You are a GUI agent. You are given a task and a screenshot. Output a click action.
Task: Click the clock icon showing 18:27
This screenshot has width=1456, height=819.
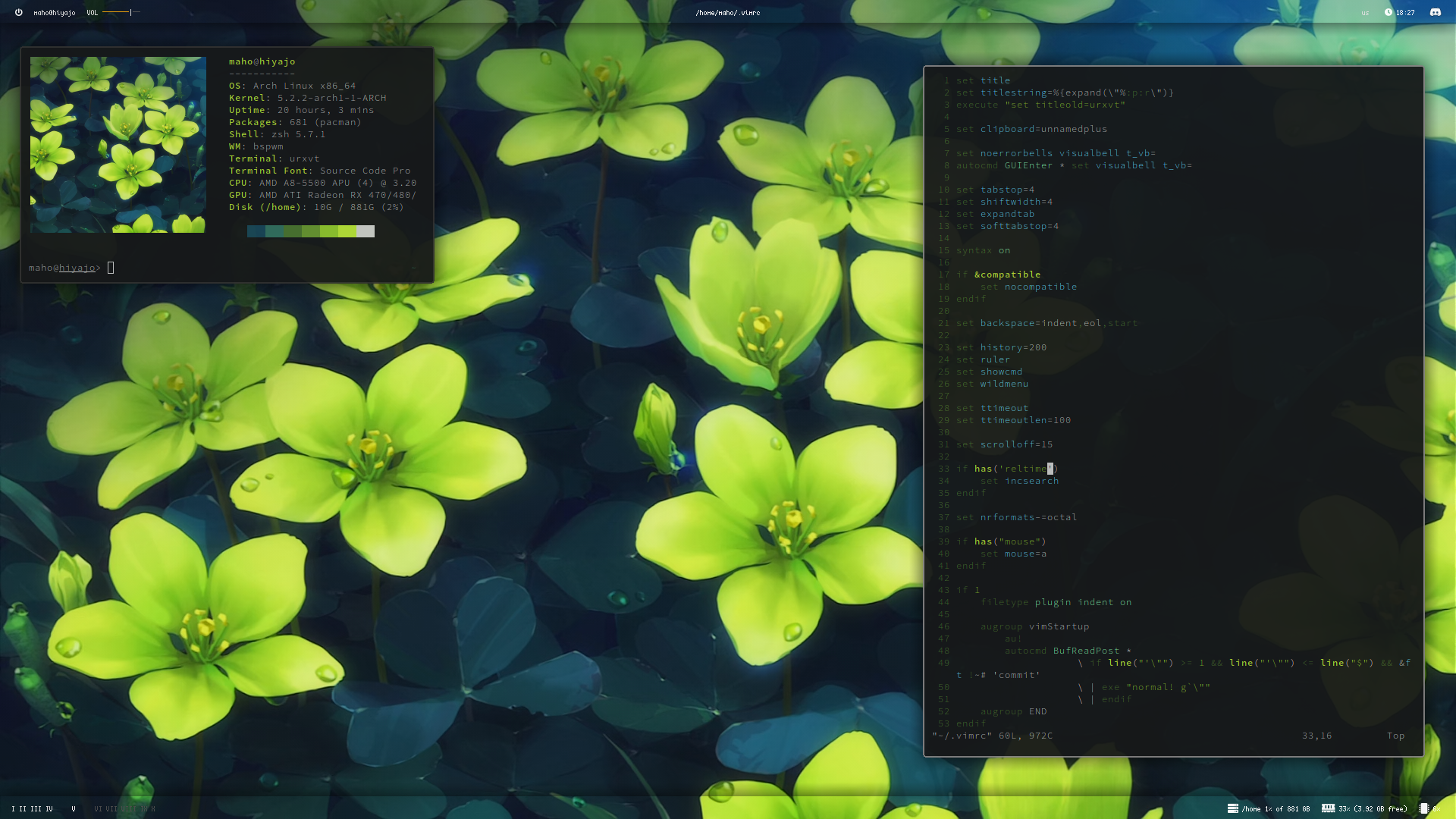click(x=1388, y=12)
